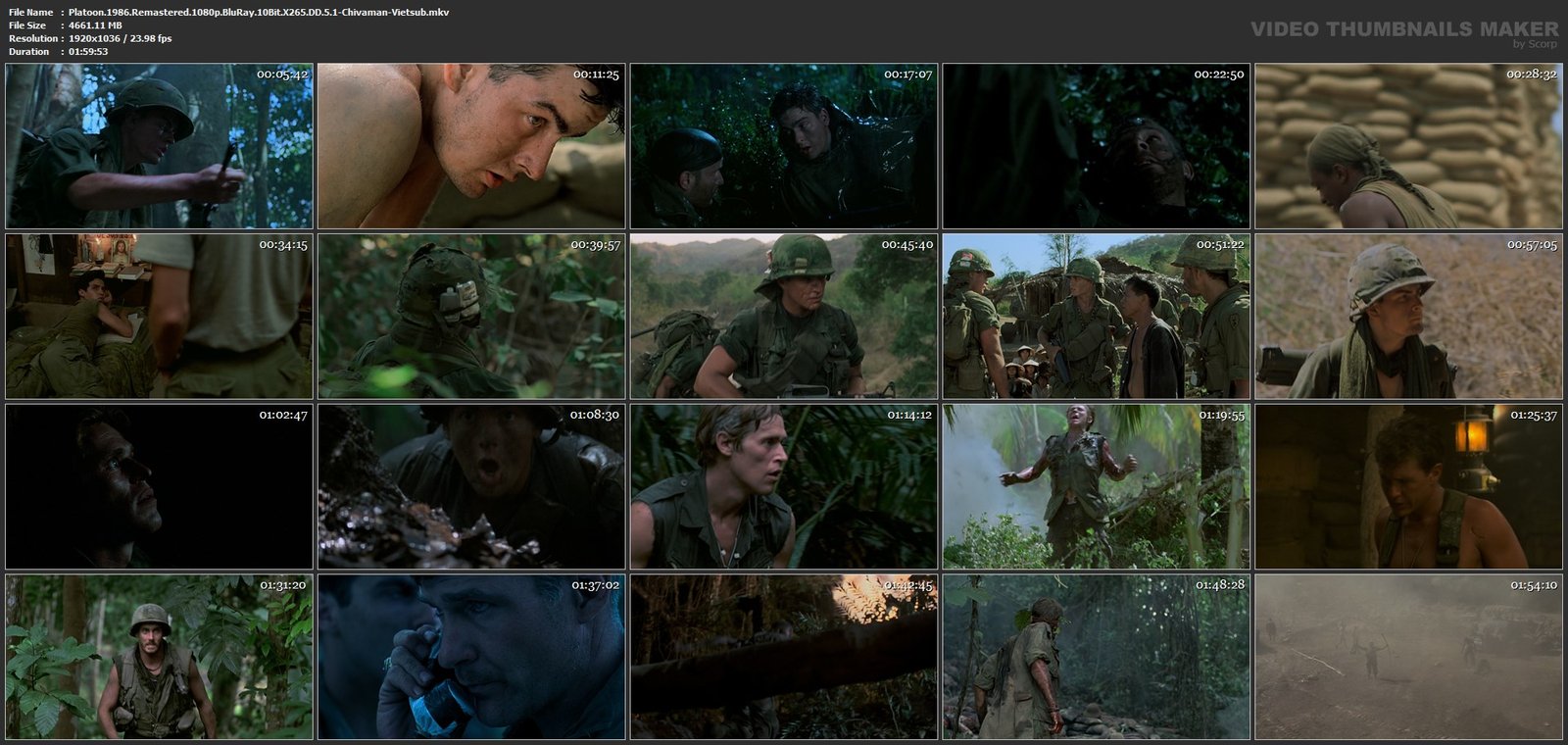
Task: Click the duration value 01:59:53
Action: (88, 51)
